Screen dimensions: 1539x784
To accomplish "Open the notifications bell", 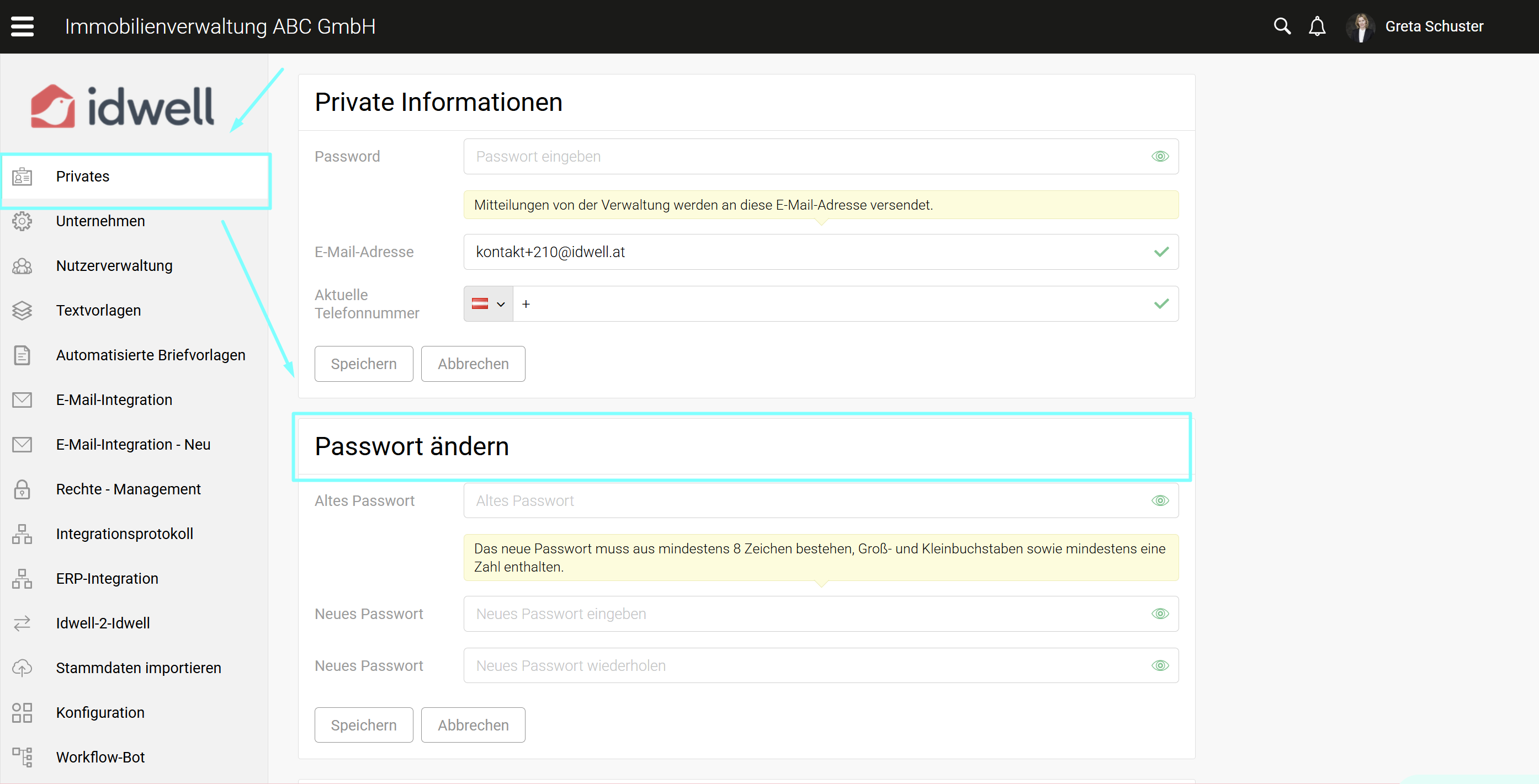I will pos(1317,26).
